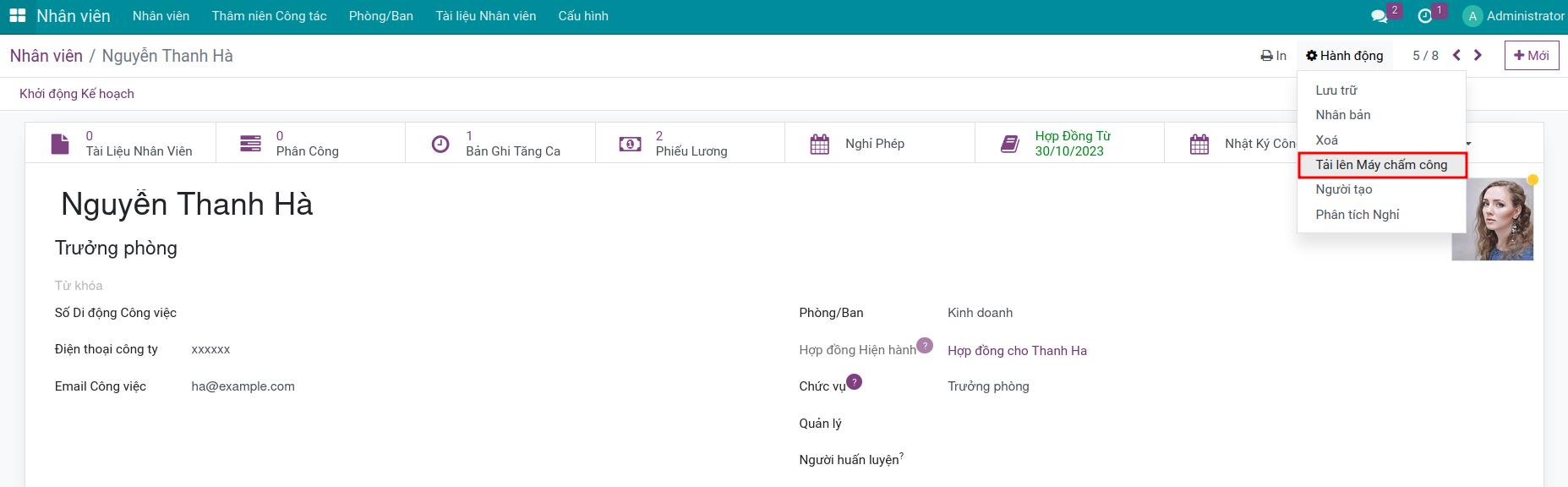Open the Phiếu Lương payslips stat button
The width and height of the screenshot is (1568, 487).
coord(690,144)
